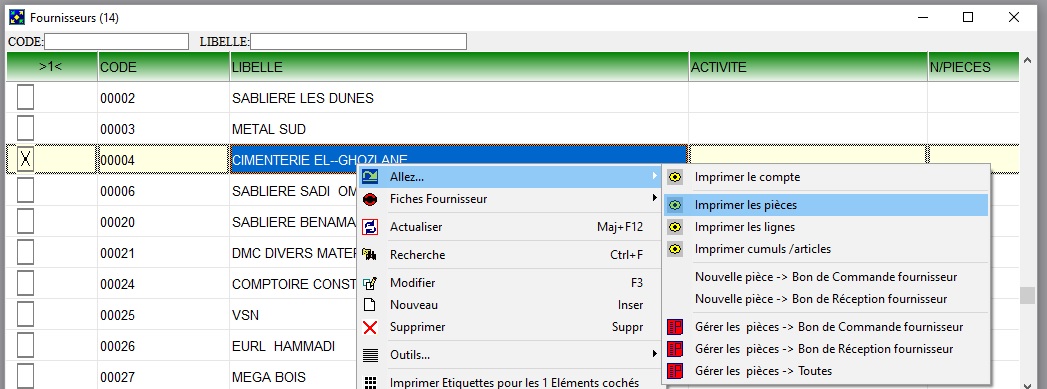Check the box for code 00020
The width and height of the screenshot is (1047, 389).
point(25,222)
